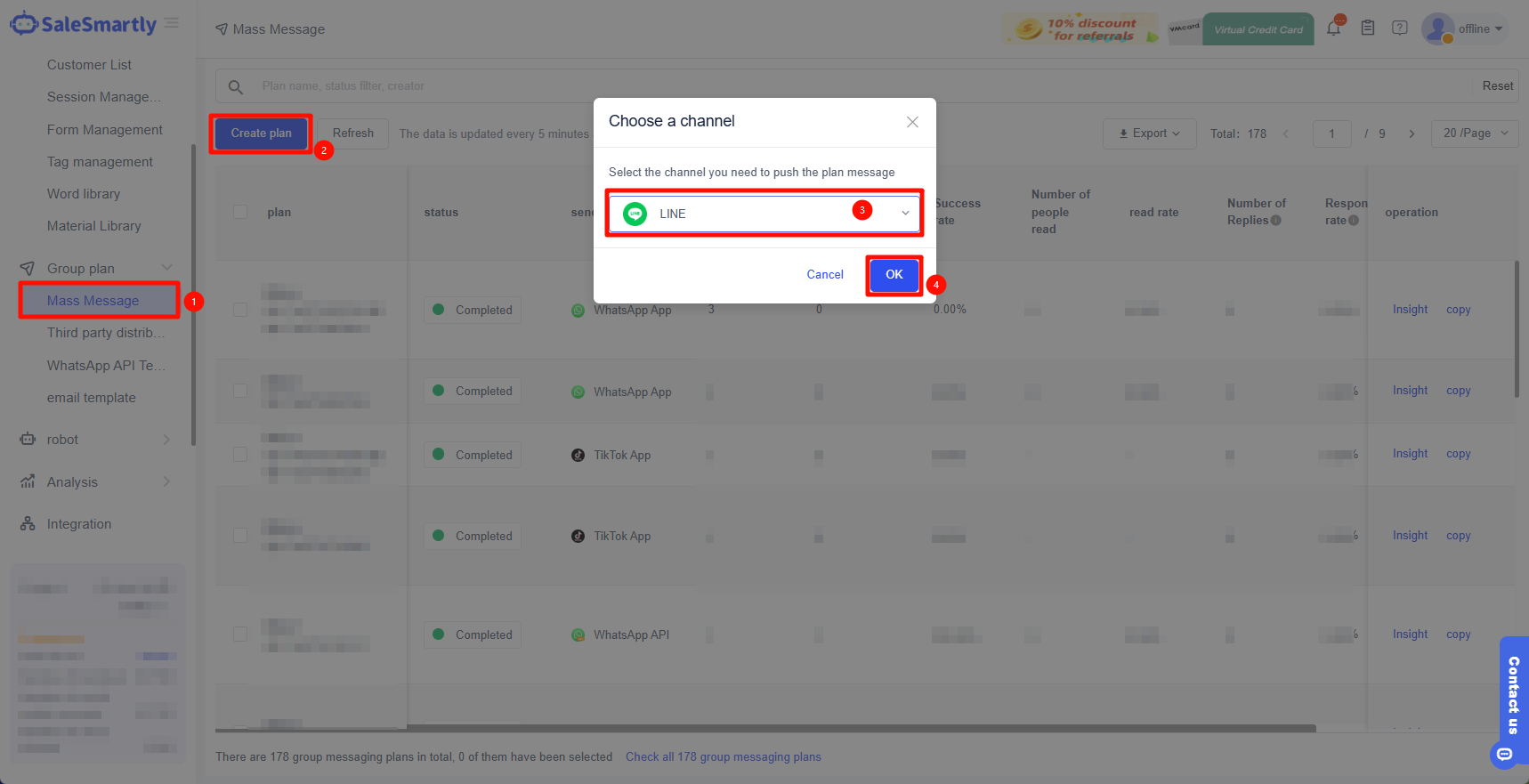Viewport: 1529px width, 784px height.
Task: Toggle the select-all checkbox in table header
Action: 240,212
